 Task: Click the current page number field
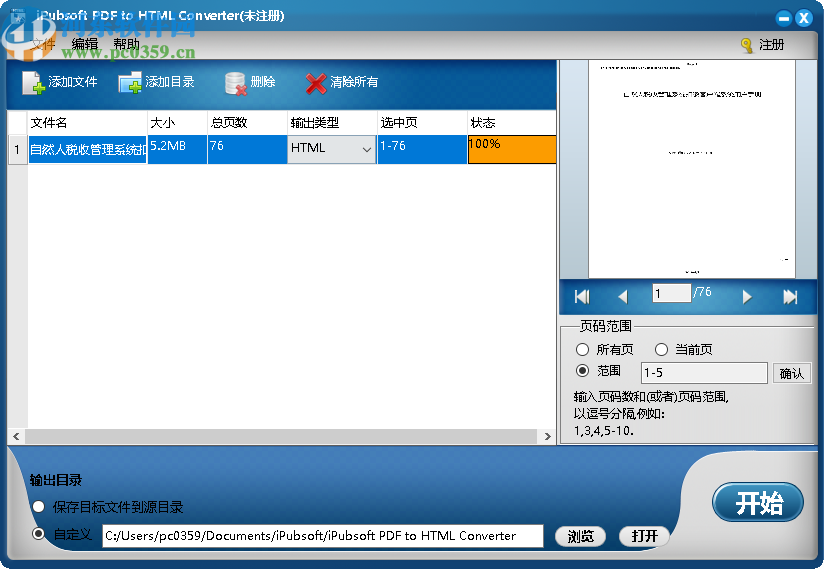[672, 293]
